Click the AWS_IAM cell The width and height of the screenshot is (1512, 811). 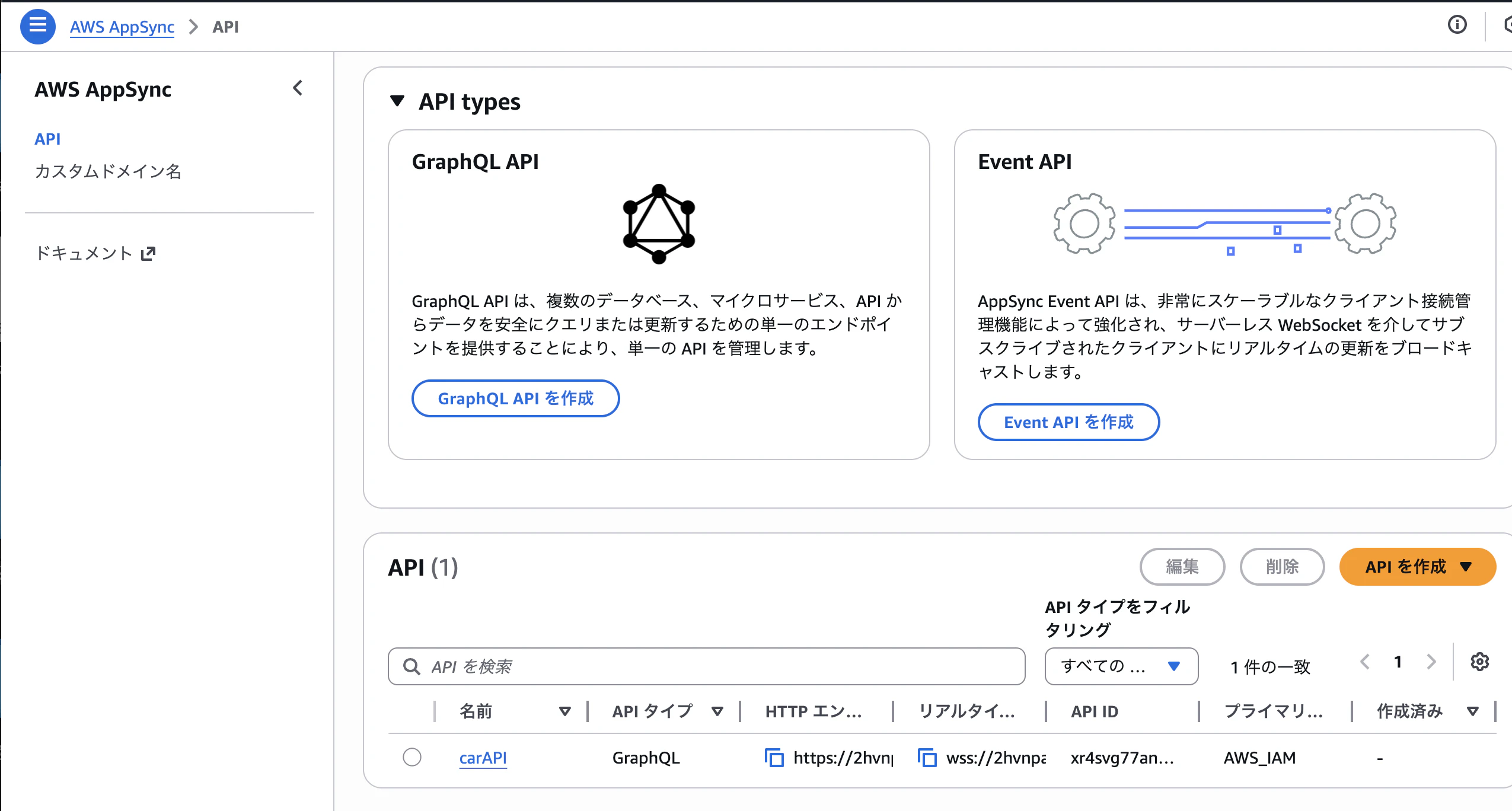1259,758
